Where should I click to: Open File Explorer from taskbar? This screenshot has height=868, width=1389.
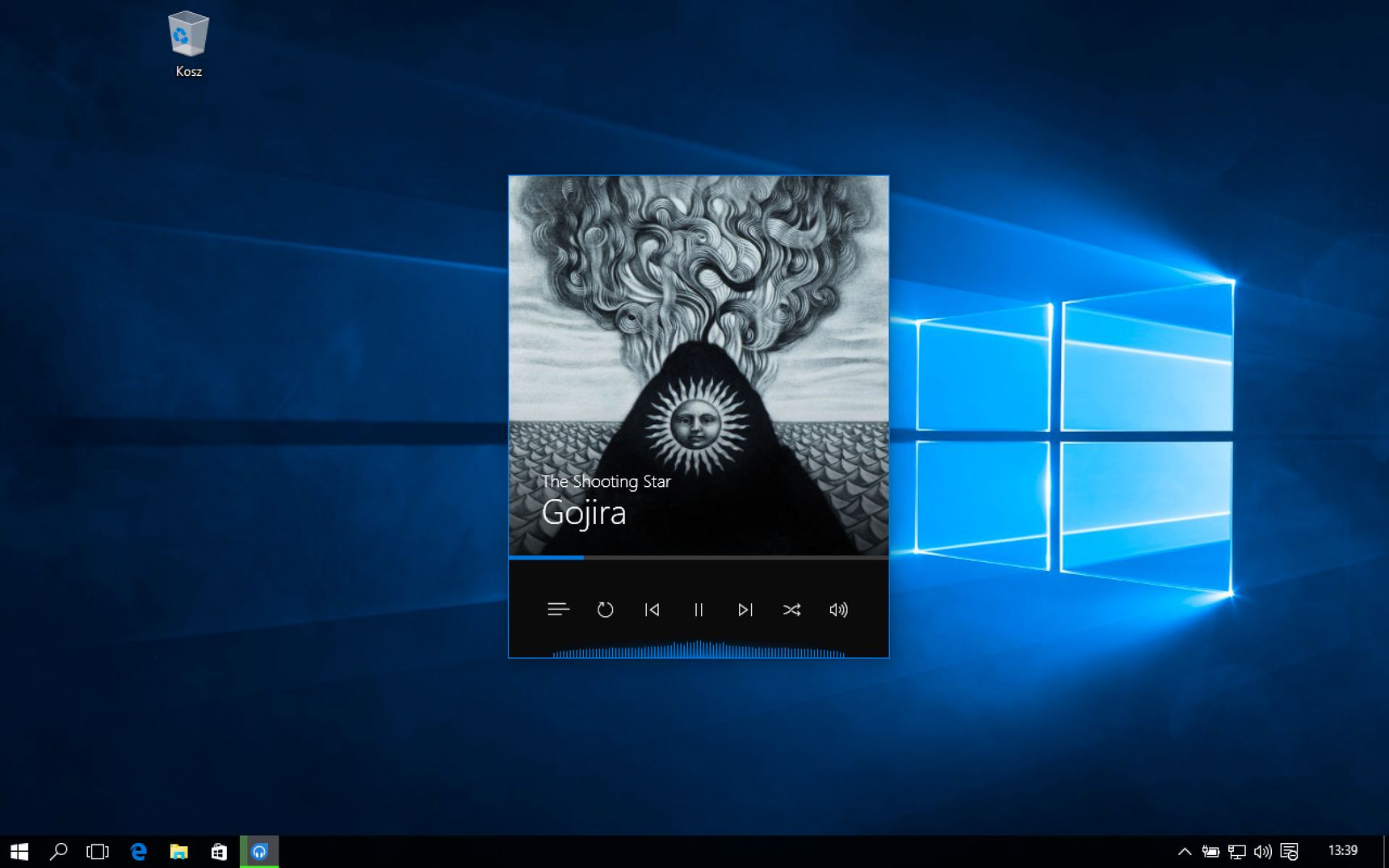(178, 852)
